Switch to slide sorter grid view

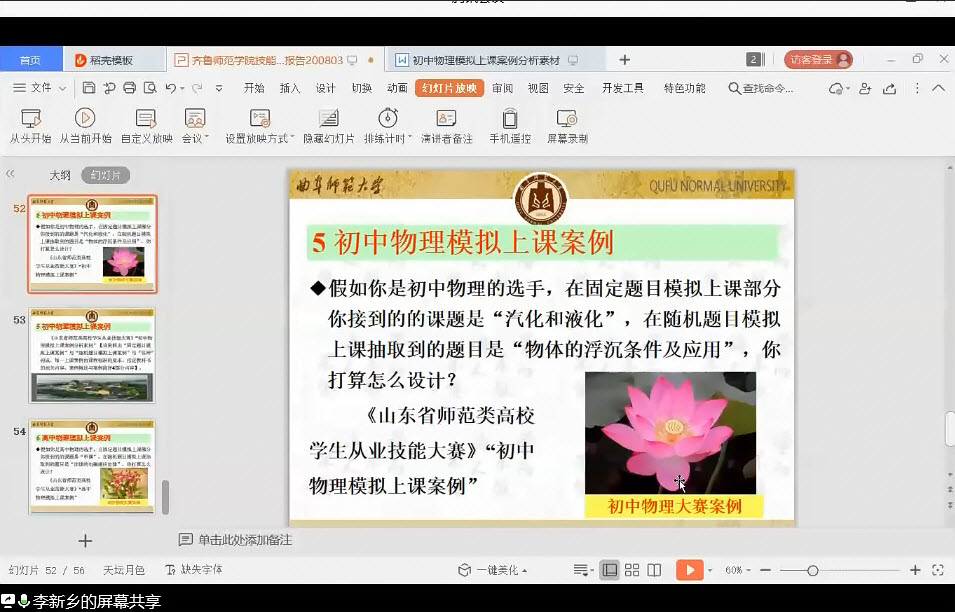[632, 570]
